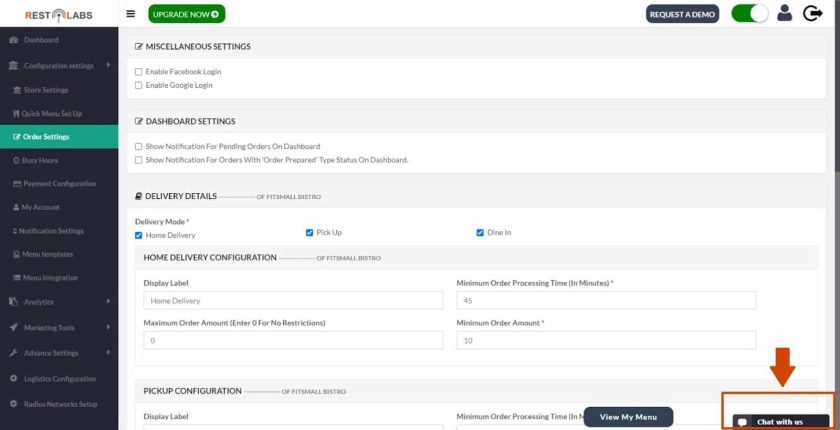Expand the Analytics sidebar section
Image resolution: width=840 pixels, height=430 pixels.
[x=59, y=302]
